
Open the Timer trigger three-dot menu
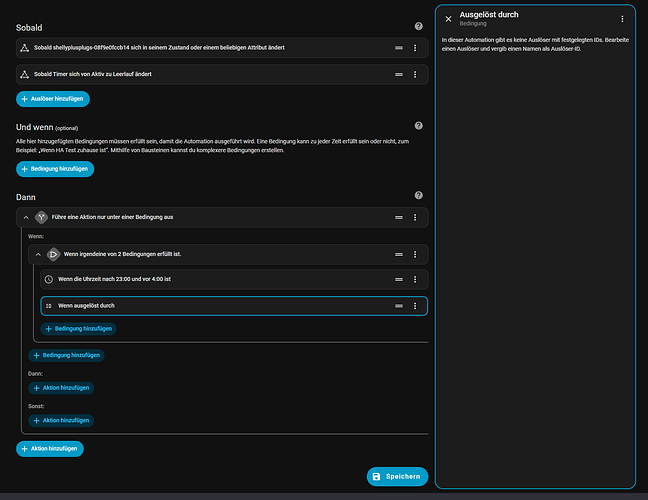click(x=415, y=74)
